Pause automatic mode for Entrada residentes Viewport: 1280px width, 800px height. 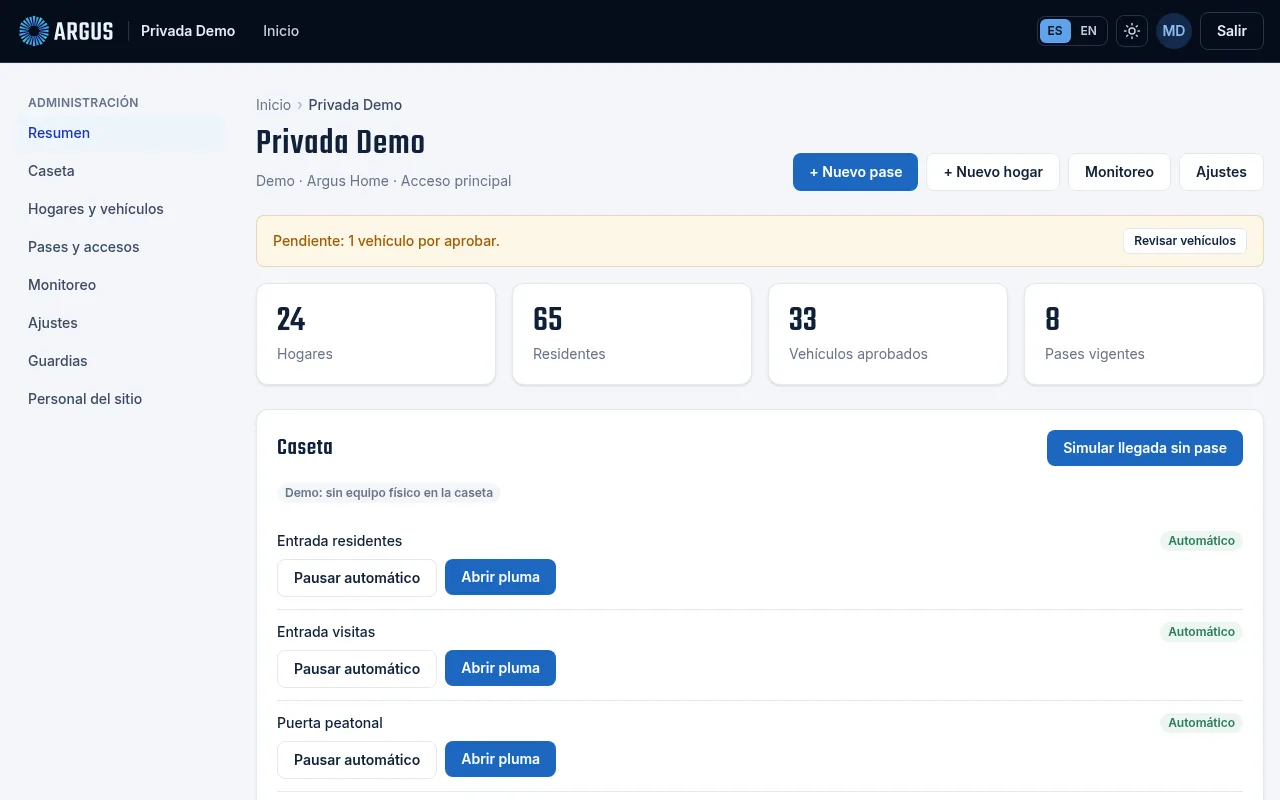tap(357, 578)
